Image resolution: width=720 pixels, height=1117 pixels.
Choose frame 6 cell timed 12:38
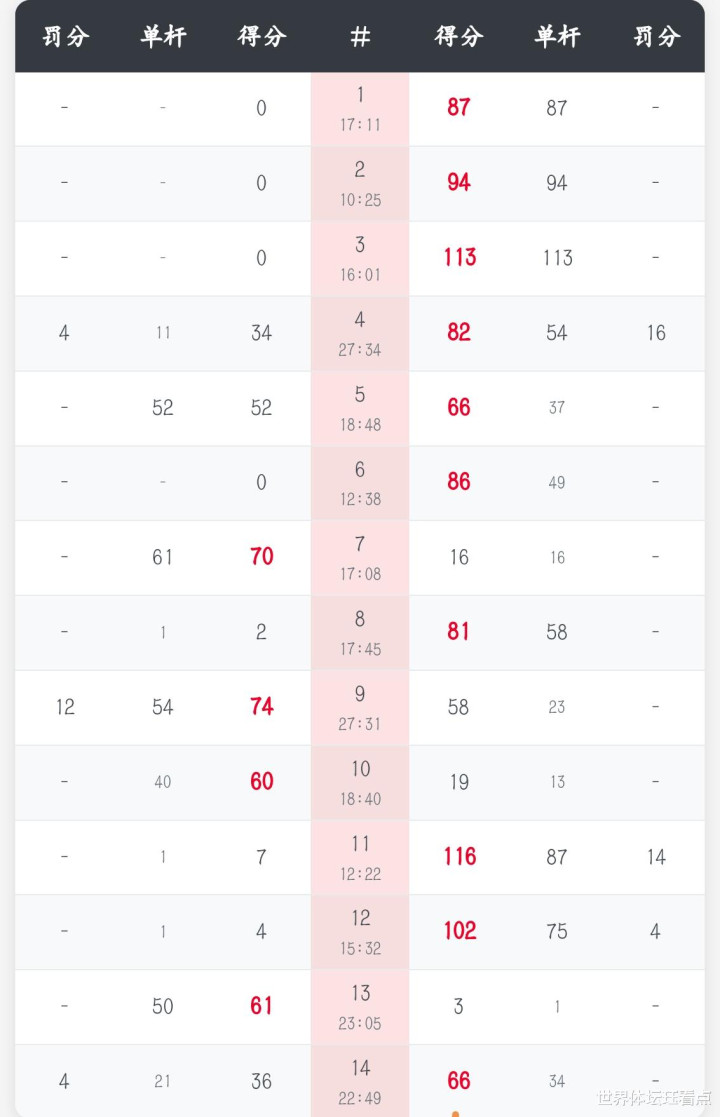click(x=360, y=483)
